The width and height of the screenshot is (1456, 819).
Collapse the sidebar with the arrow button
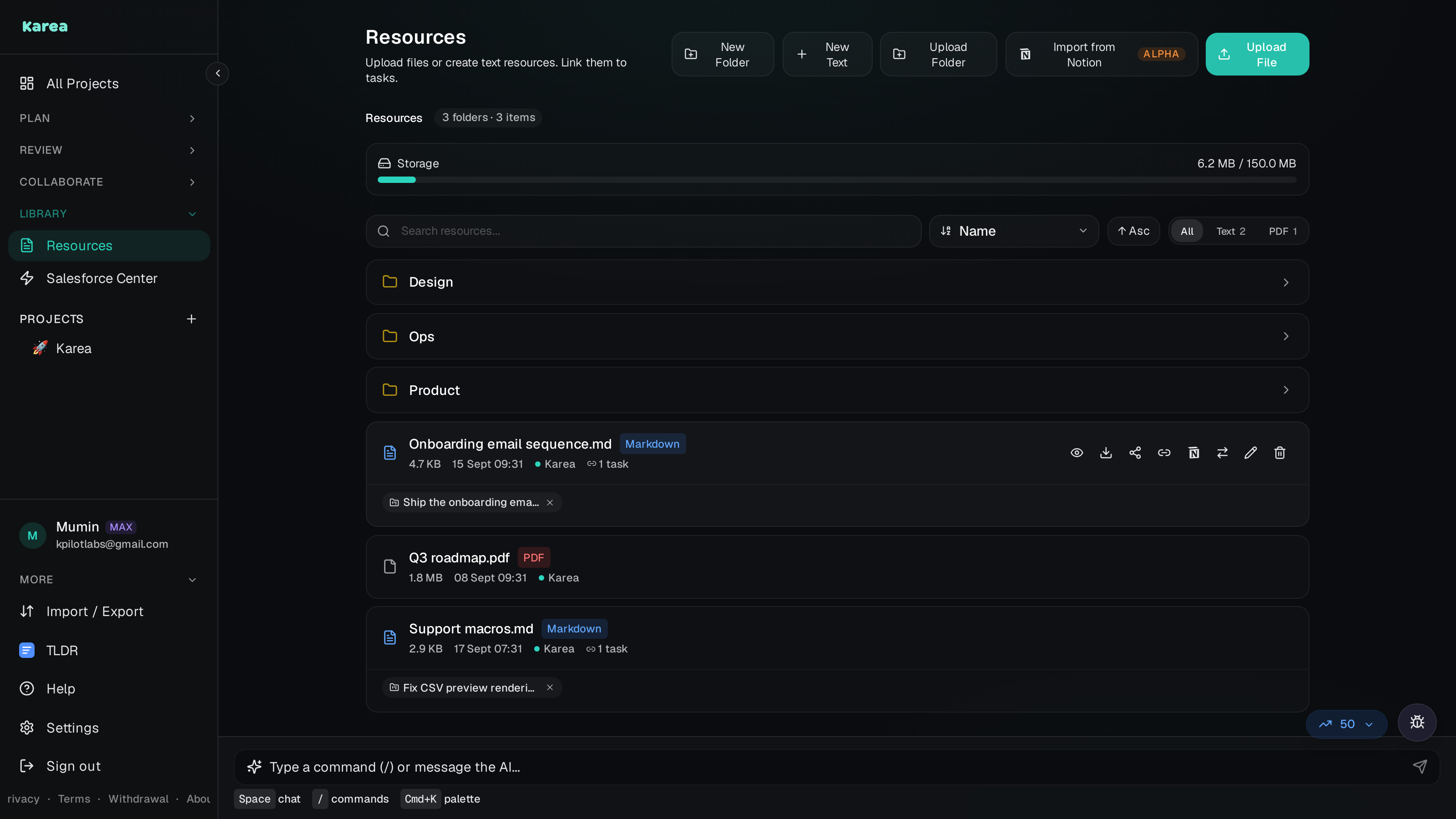pyautogui.click(x=217, y=73)
